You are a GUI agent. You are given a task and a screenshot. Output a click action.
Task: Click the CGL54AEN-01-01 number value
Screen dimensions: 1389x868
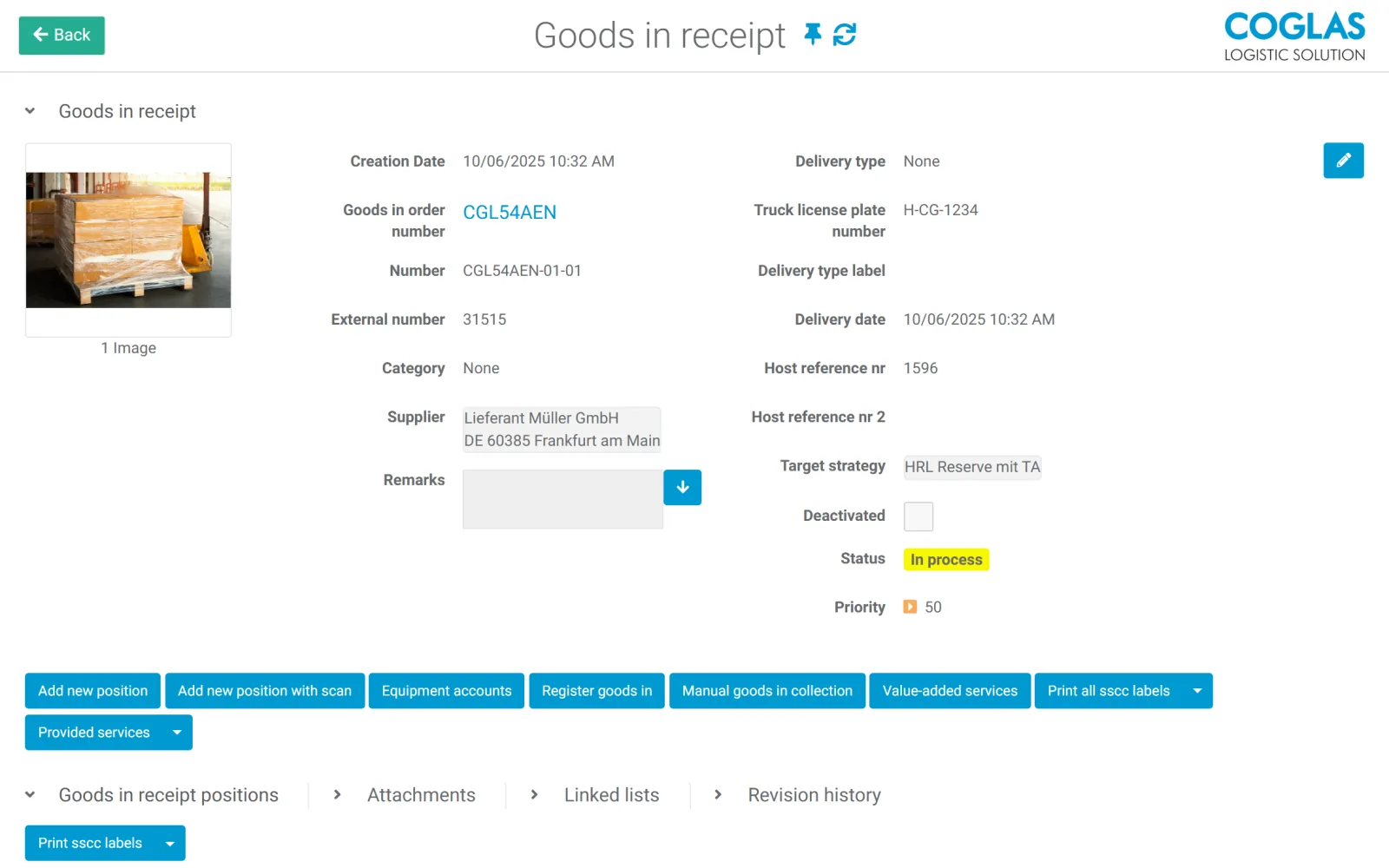tap(522, 271)
